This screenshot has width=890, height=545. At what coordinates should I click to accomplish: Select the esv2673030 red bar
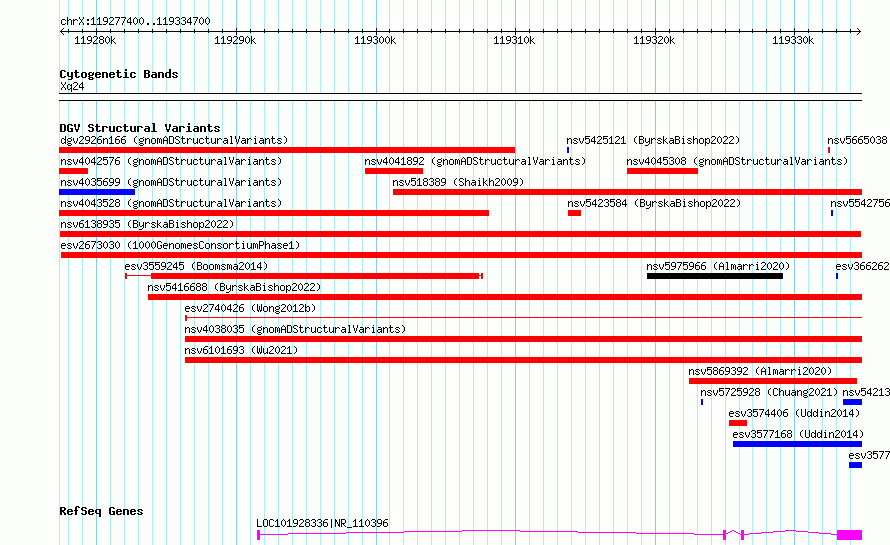(461, 255)
